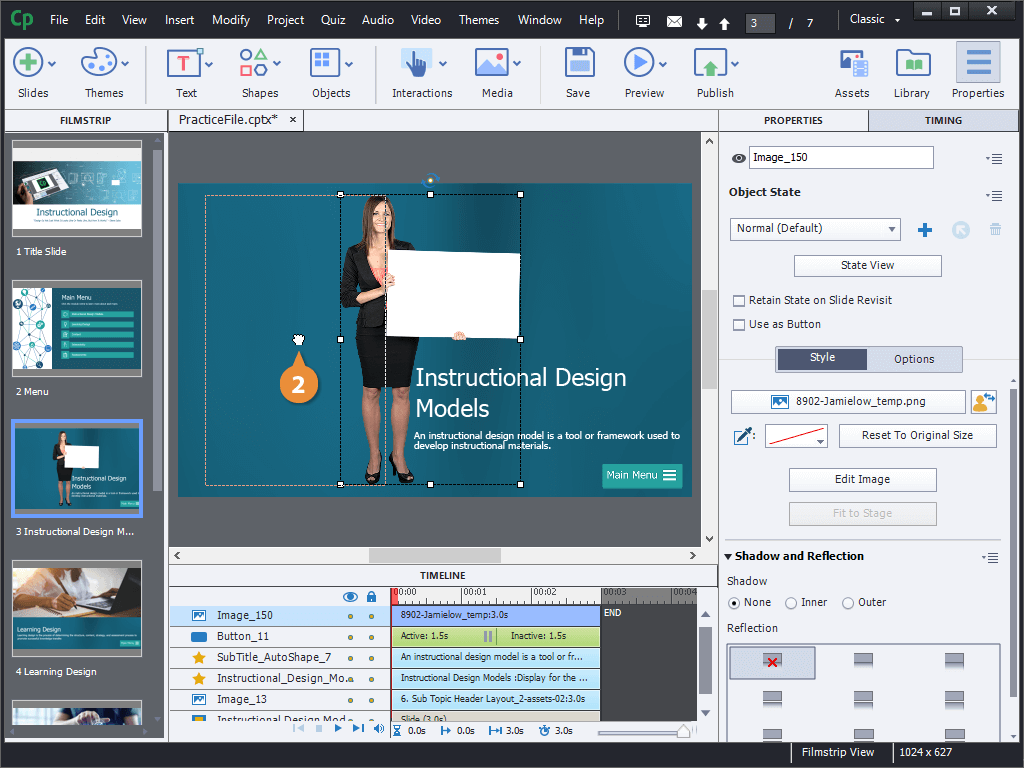Open the Themes palette icon
Screen dimensions: 1024x768
tap(99, 63)
